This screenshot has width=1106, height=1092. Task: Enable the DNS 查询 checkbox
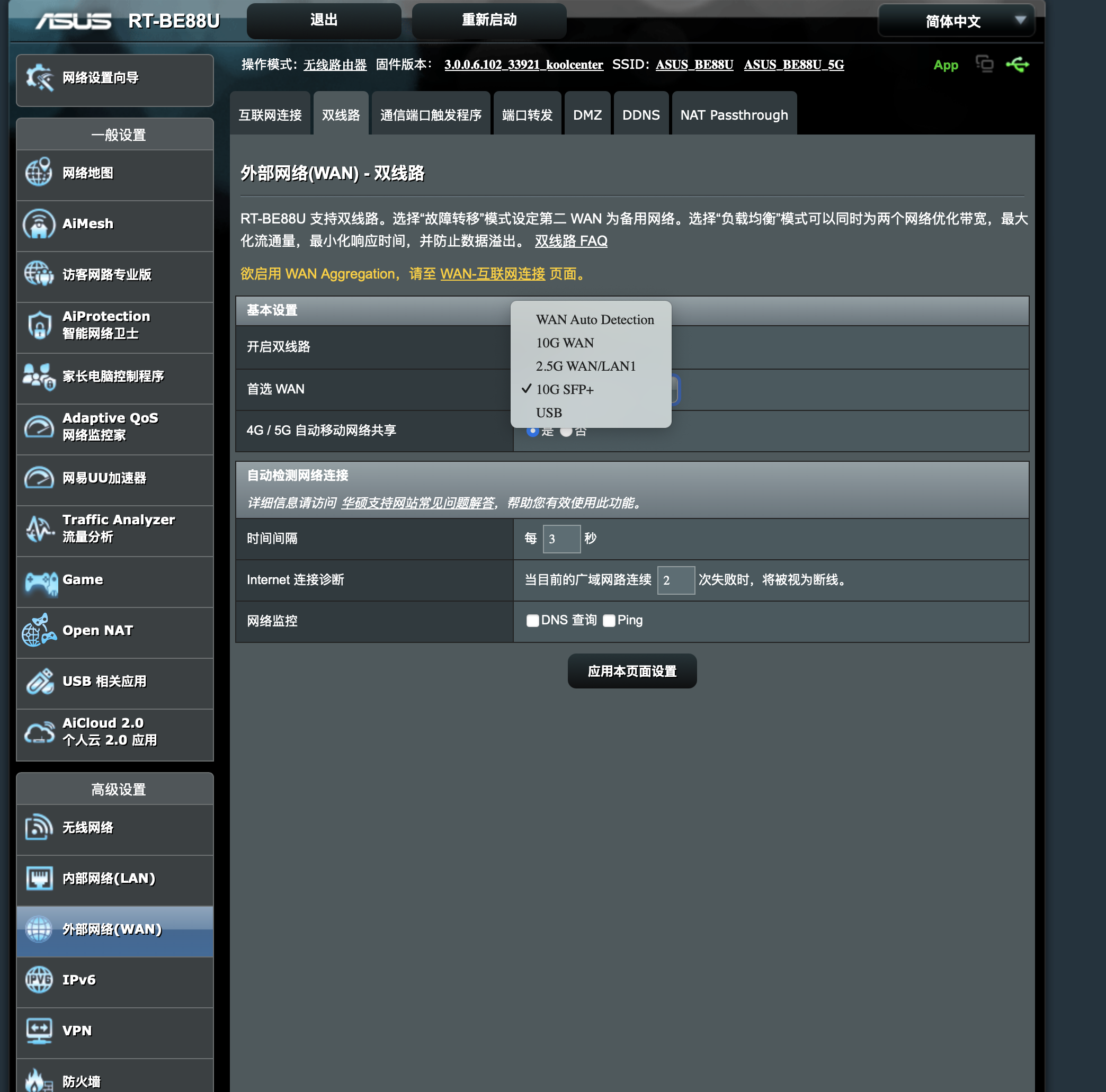click(x=532, y=620)
